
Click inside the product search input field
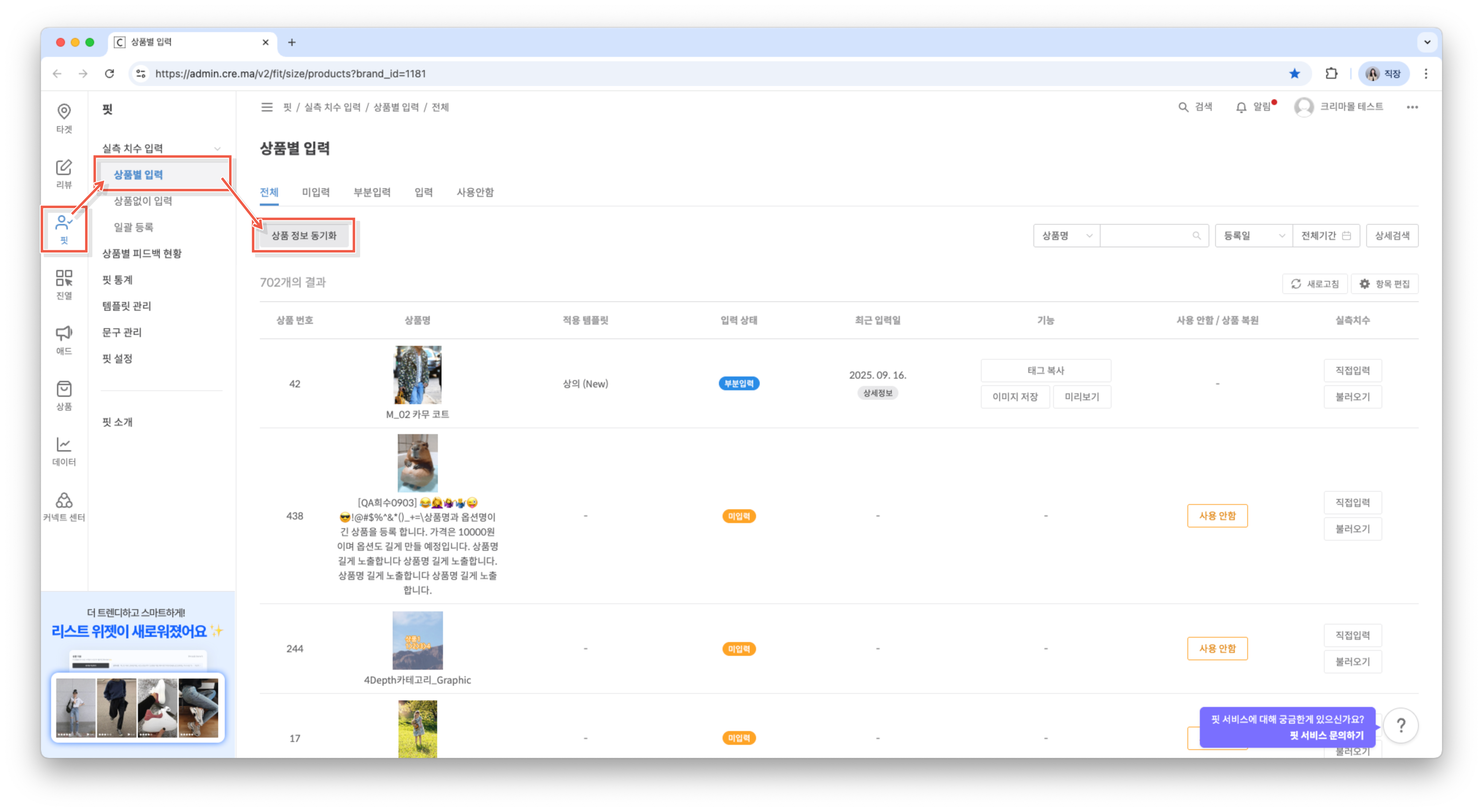click(1146, 235)
